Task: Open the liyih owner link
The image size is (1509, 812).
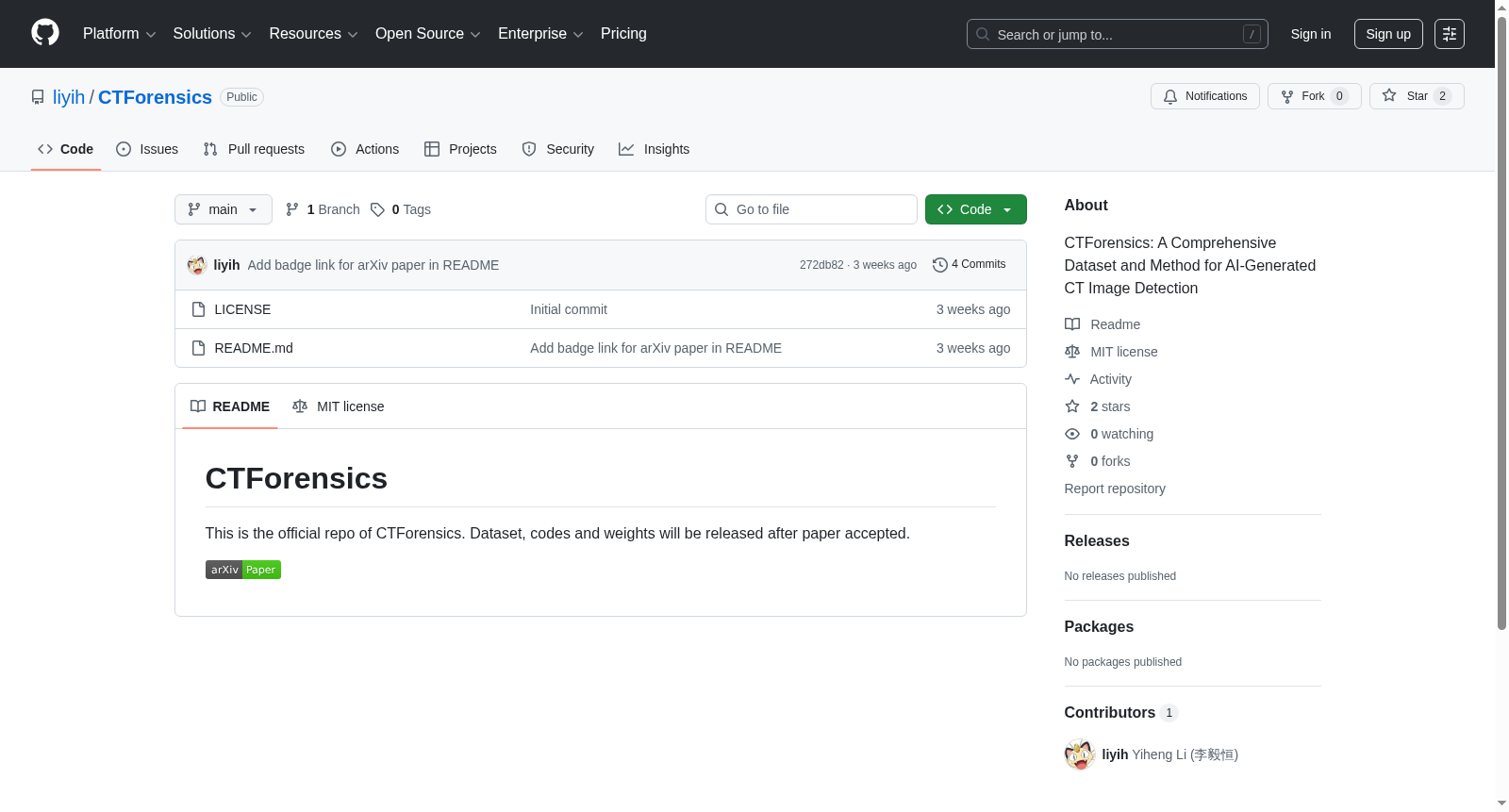Action: 69,97
